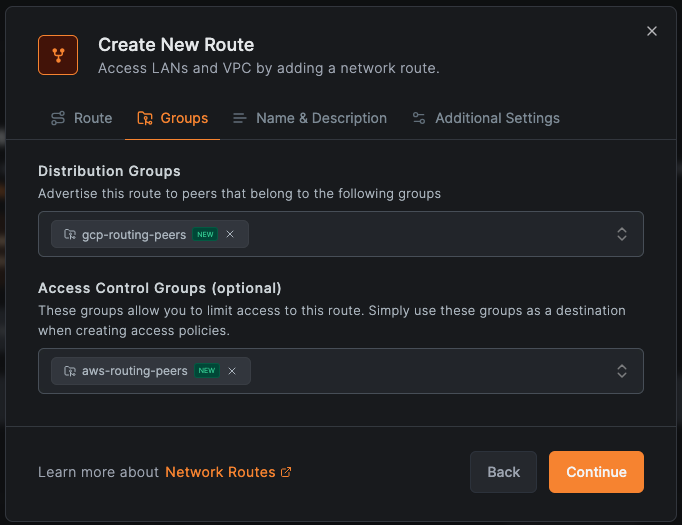Click empty area of Distribution Groups field

[430, 234]
